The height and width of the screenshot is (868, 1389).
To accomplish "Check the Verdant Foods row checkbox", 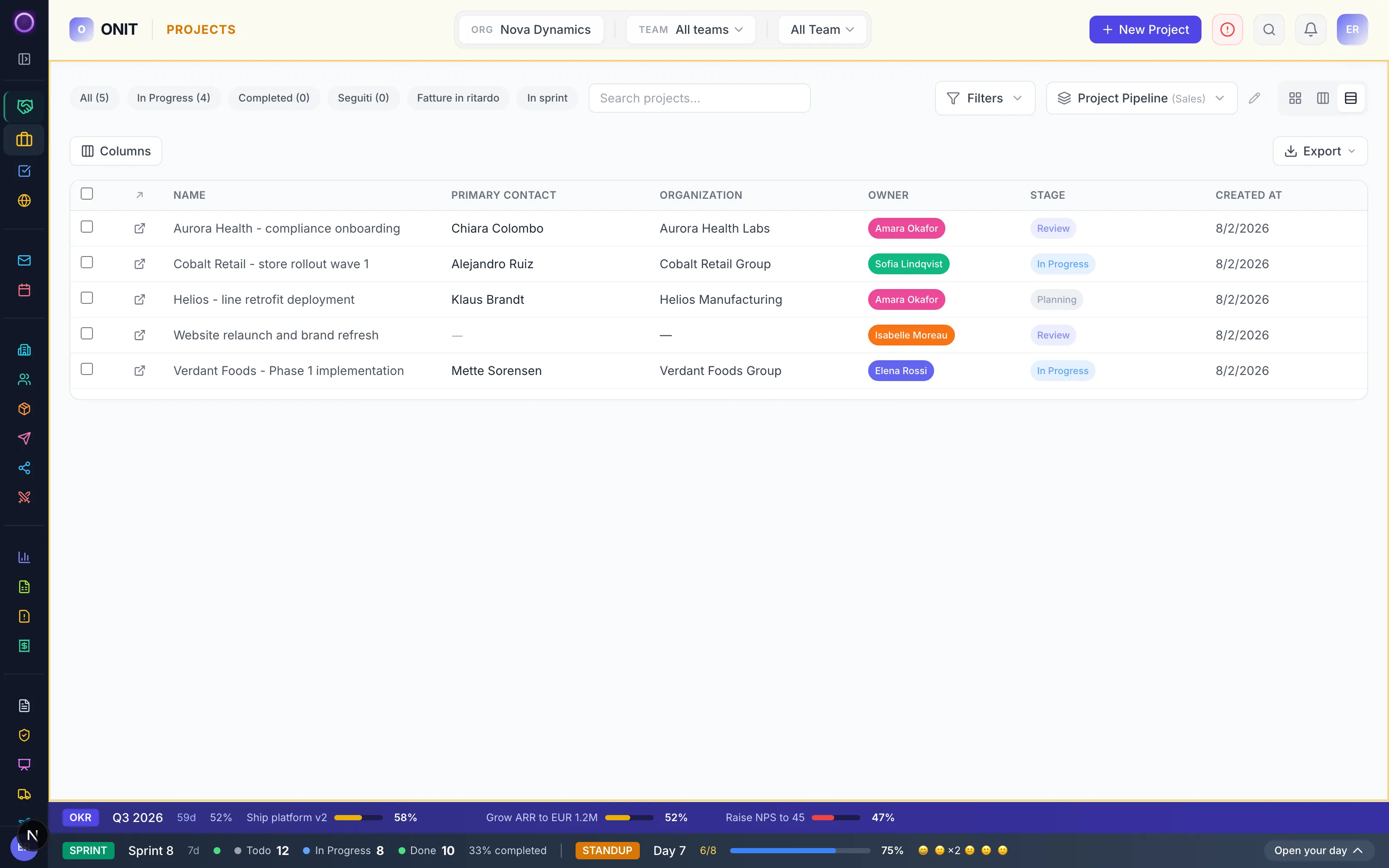I will [87, 369].
